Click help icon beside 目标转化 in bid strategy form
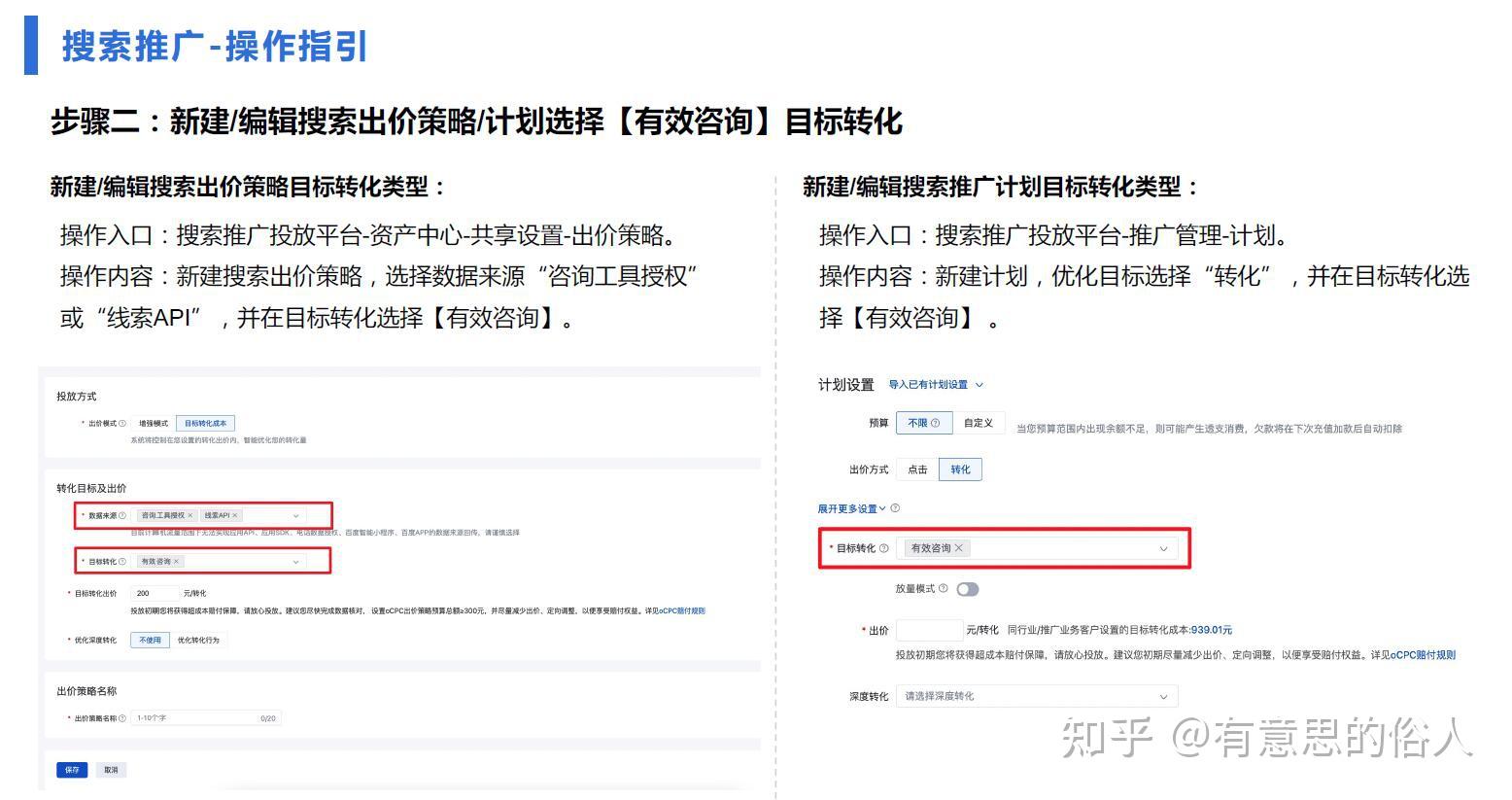The height and width of the screenshot is (800, 1512). click(122, 562)
